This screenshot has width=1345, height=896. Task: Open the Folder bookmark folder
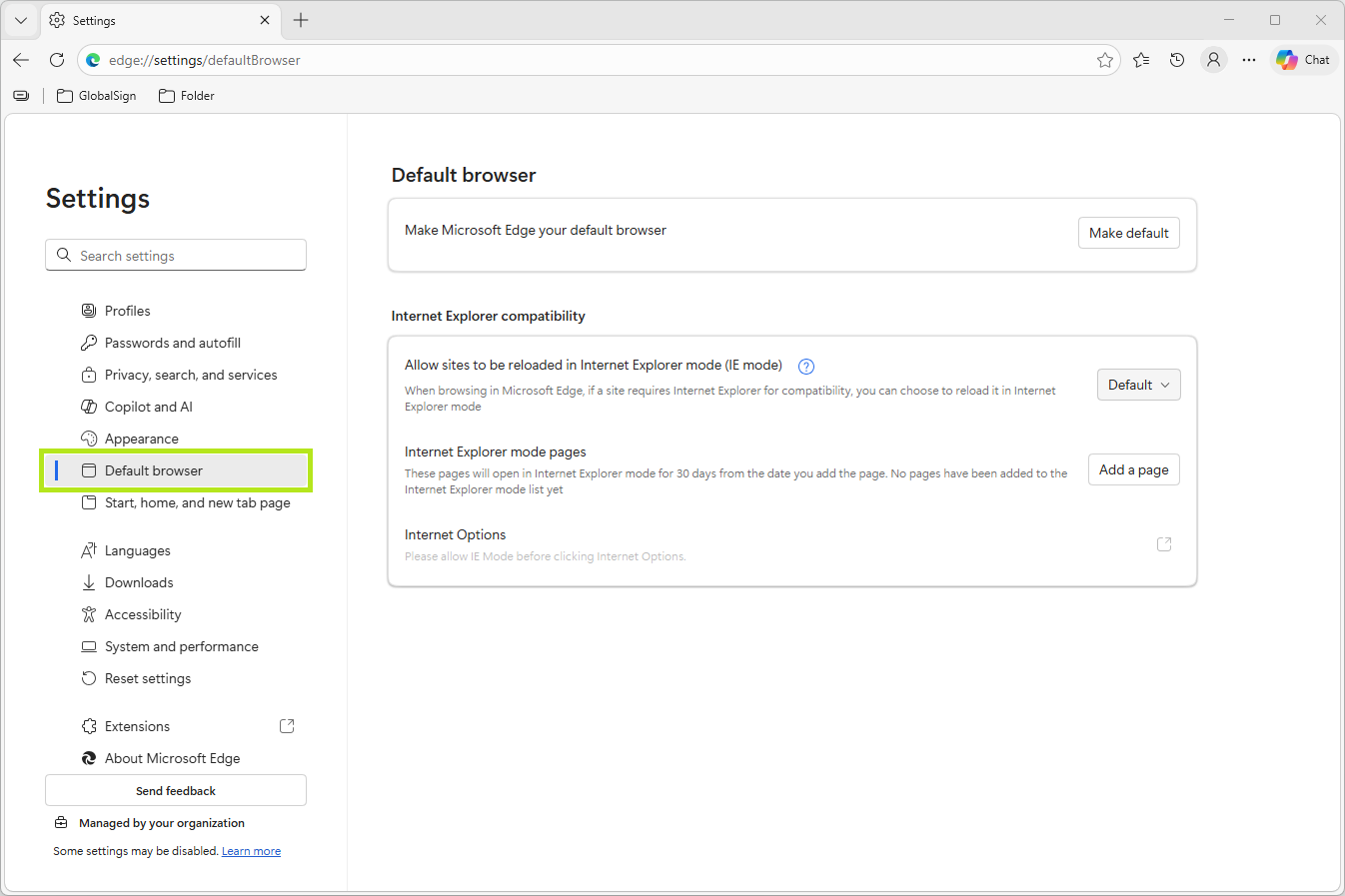click(187, 96)
